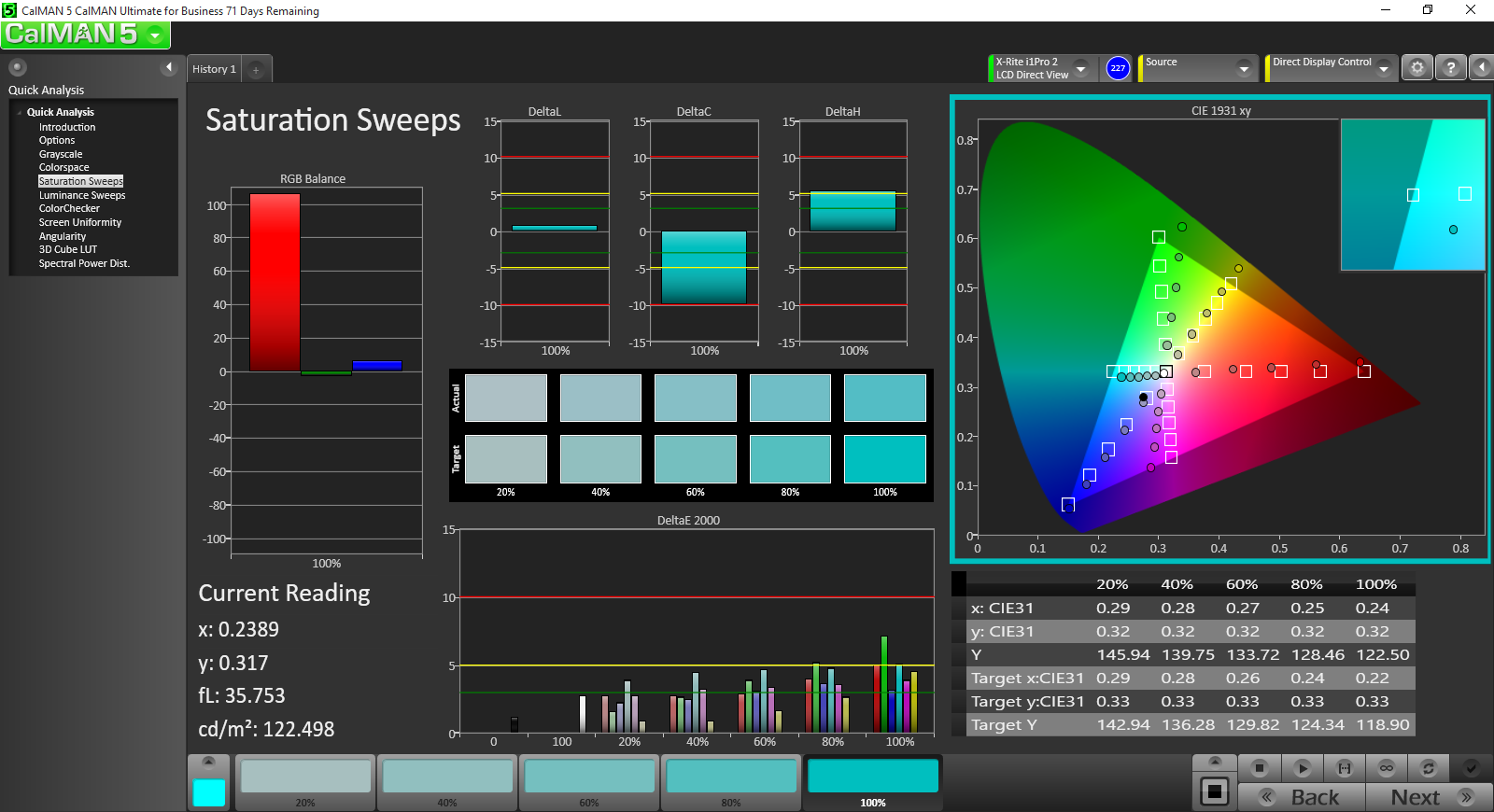The width and height of the screenshot is (1494, 812).
Task: Click the DeltaL chart
Action: tap(555, 231)
